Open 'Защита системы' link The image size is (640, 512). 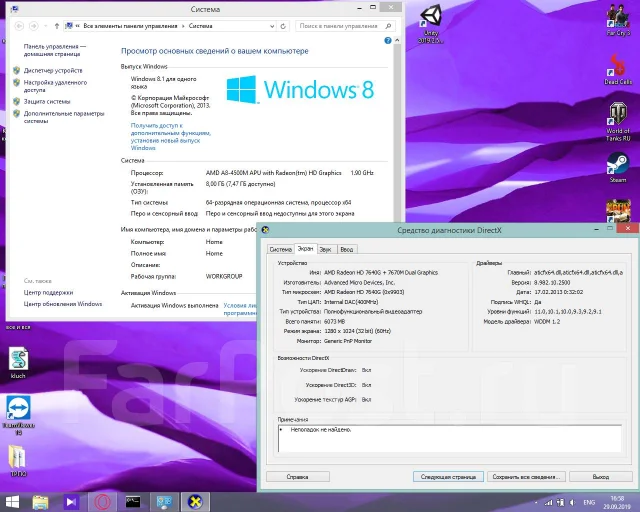(x=47, y=102)
